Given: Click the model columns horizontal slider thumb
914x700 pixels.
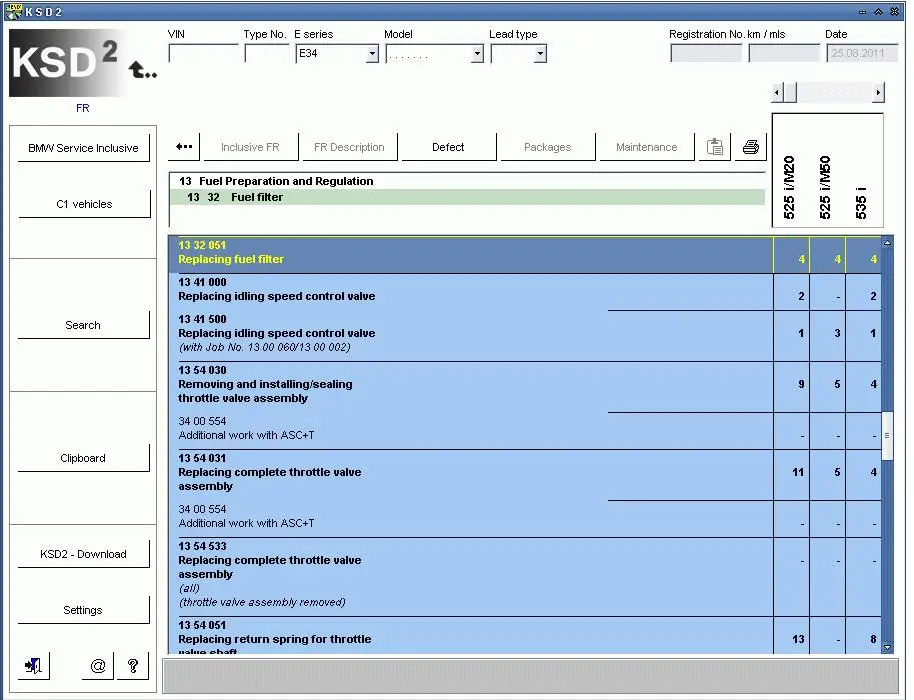Looking at the screenshot, I should [790, 93].
